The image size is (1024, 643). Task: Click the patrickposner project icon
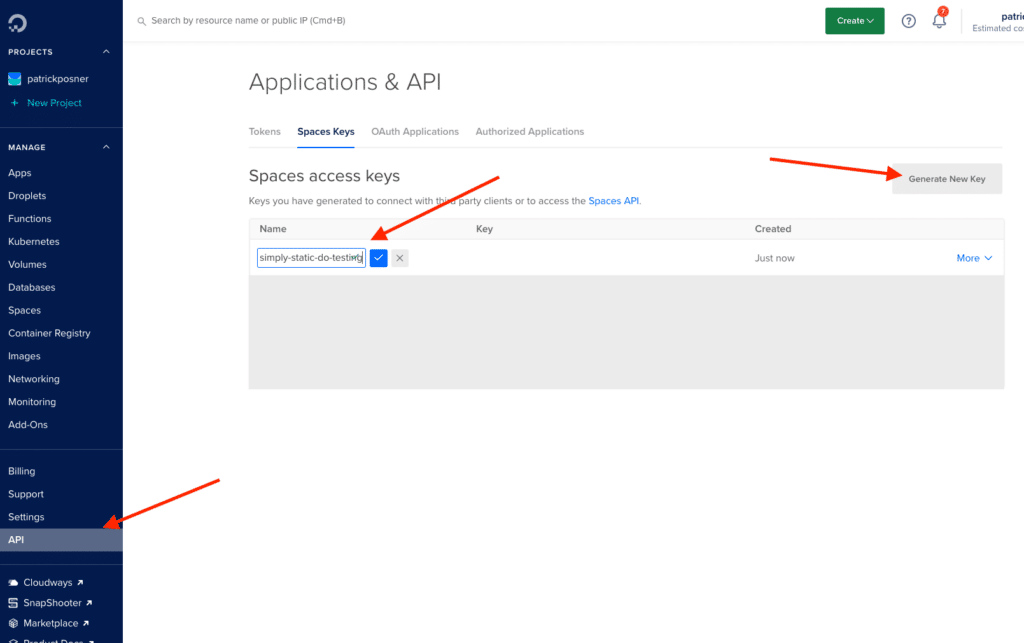click(14, 79)
